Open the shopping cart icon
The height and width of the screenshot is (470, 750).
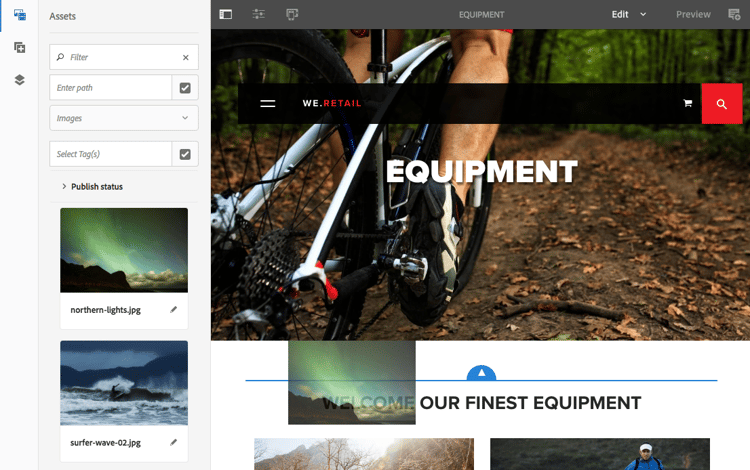coord(688,103)
